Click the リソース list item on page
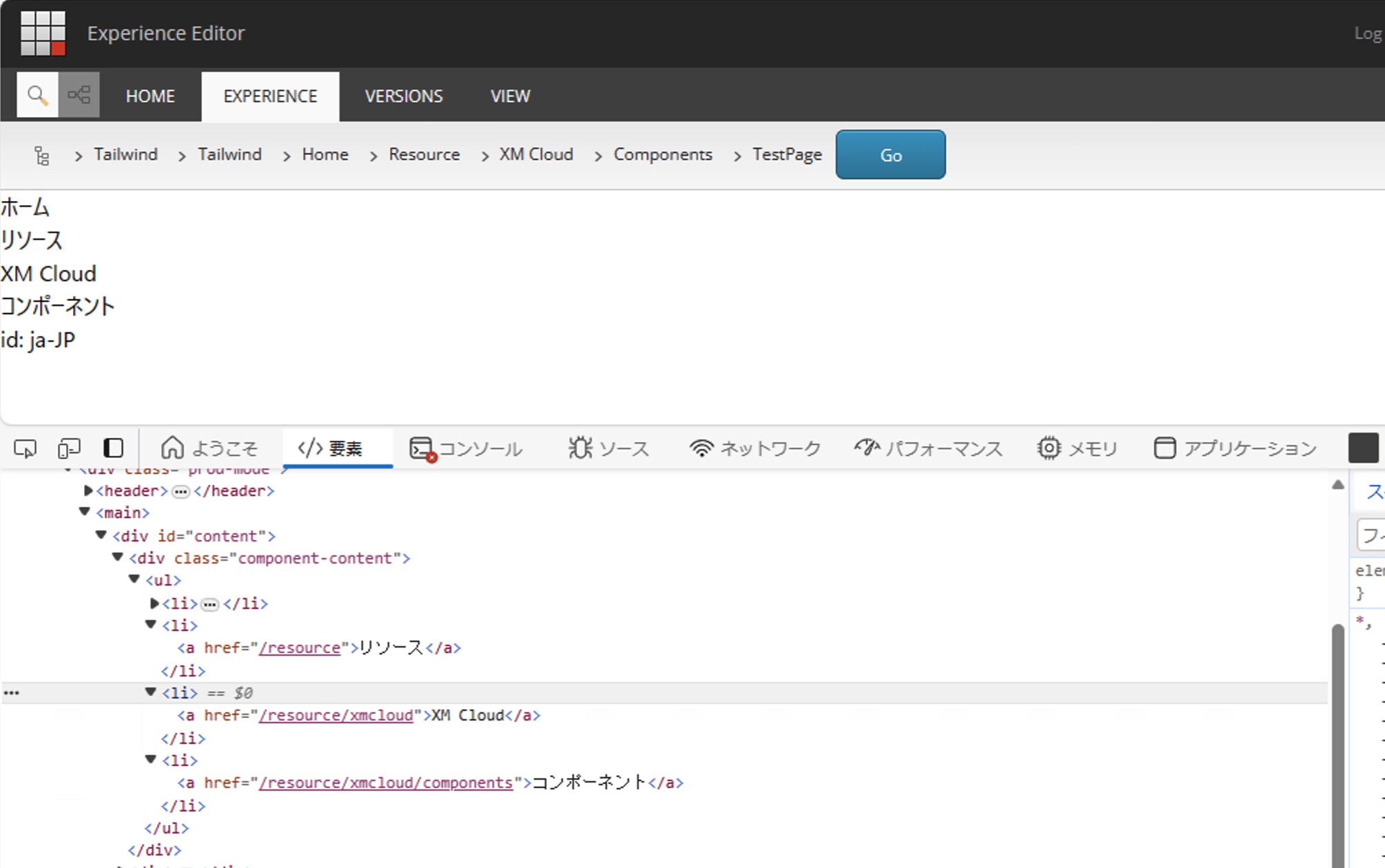Screen dimensions: 1385x868 click(32, 240)
